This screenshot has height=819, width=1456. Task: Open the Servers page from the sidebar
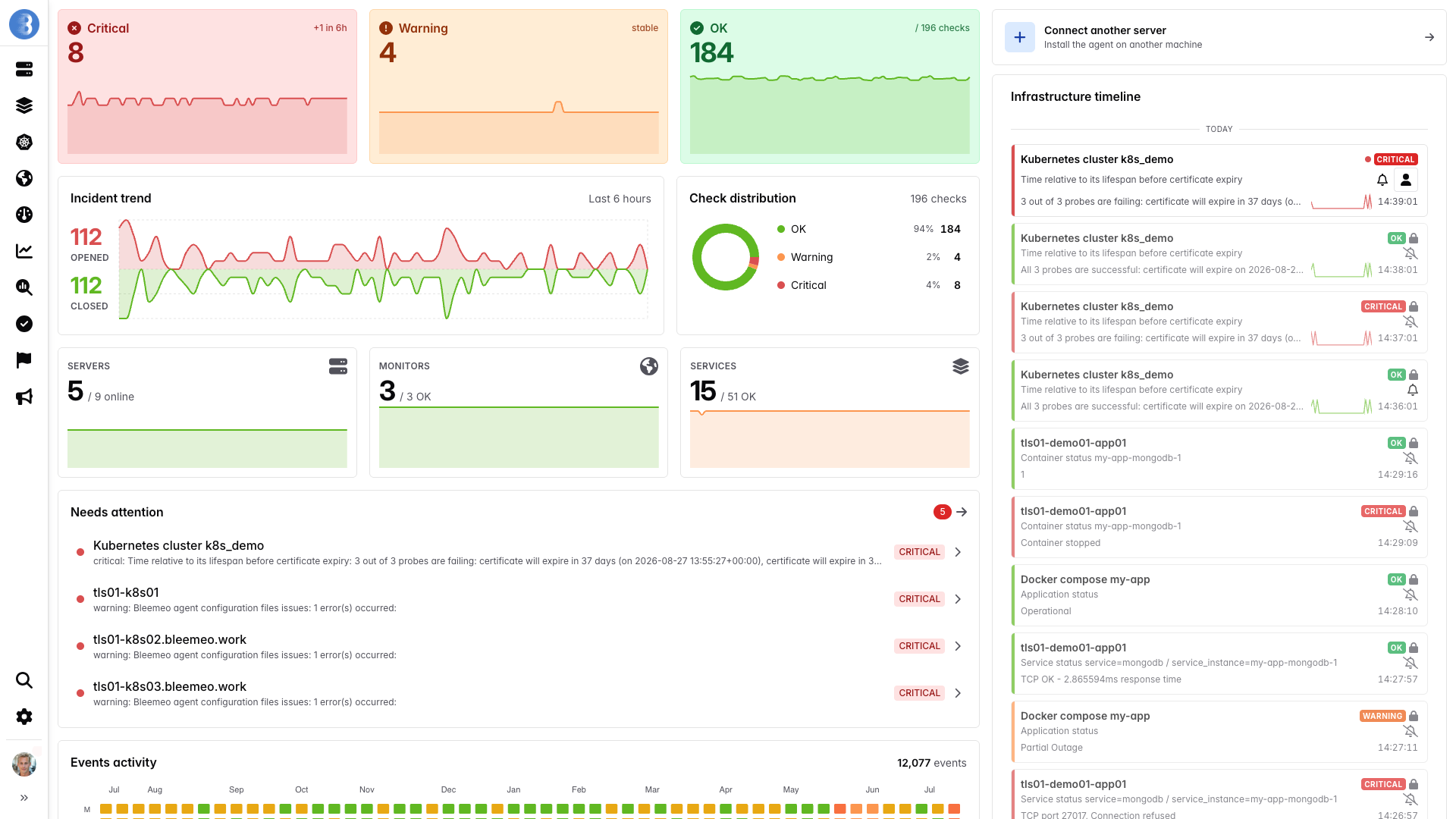pyautogui.click(x=24, y=69)
